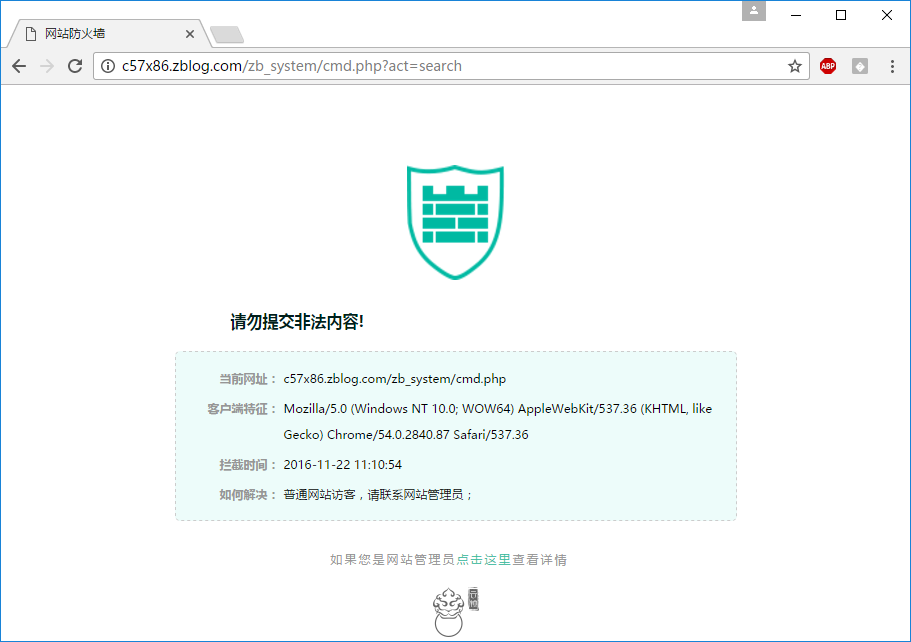Click the forward navigation arrow

pyautogui.click(x=46, y=66)
